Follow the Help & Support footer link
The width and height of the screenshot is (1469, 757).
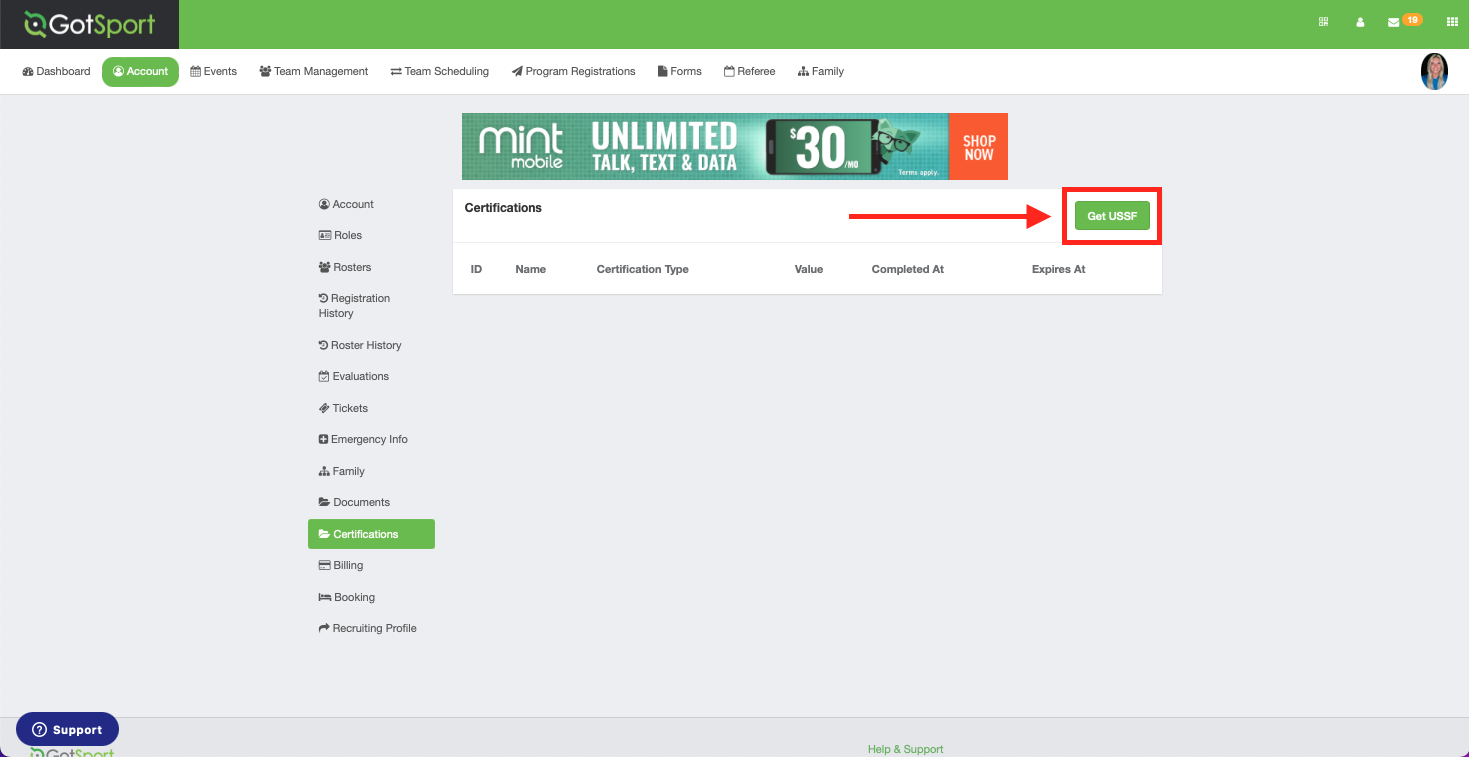905,749
